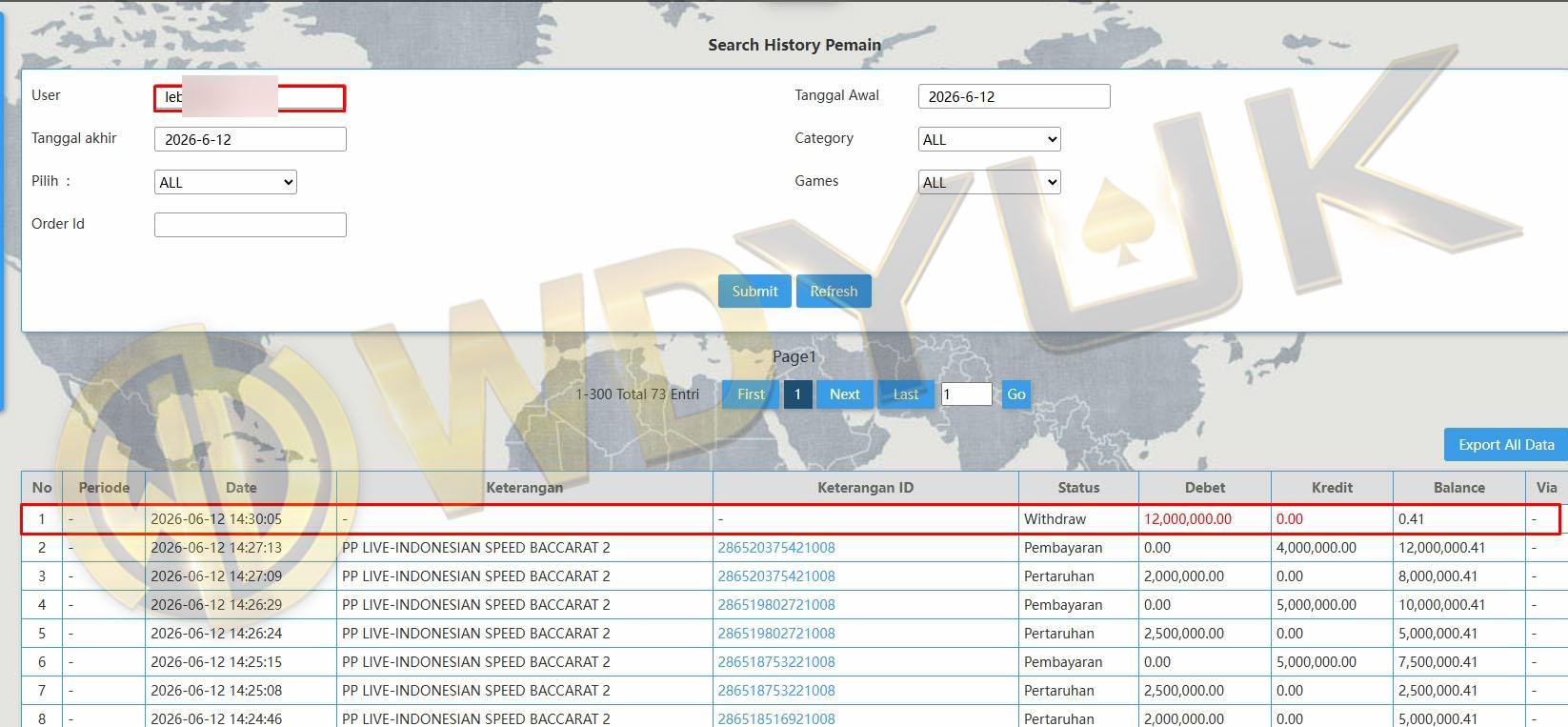Select balance 7,500,000.41
The width and height of the screenshot is (1568, 727).
point(1438,662)
